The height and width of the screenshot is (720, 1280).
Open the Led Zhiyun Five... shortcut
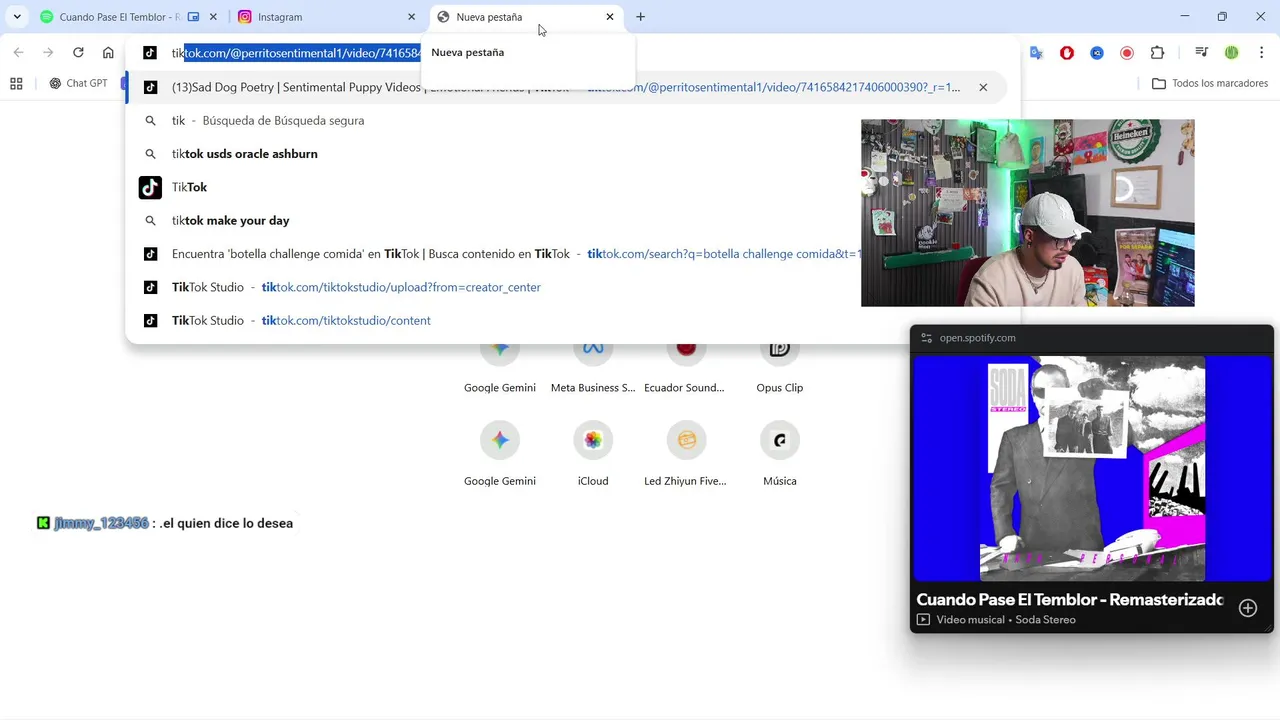point(685,452)
